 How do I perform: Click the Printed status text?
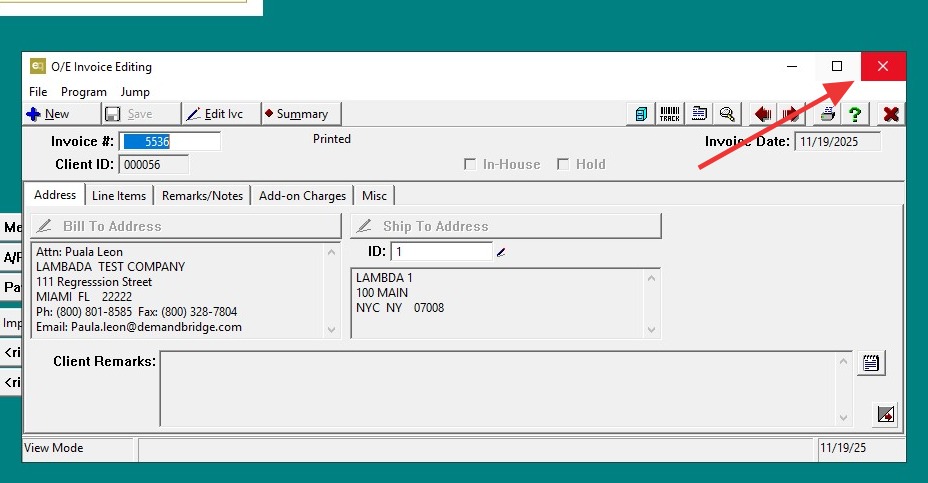coord(331,139)
